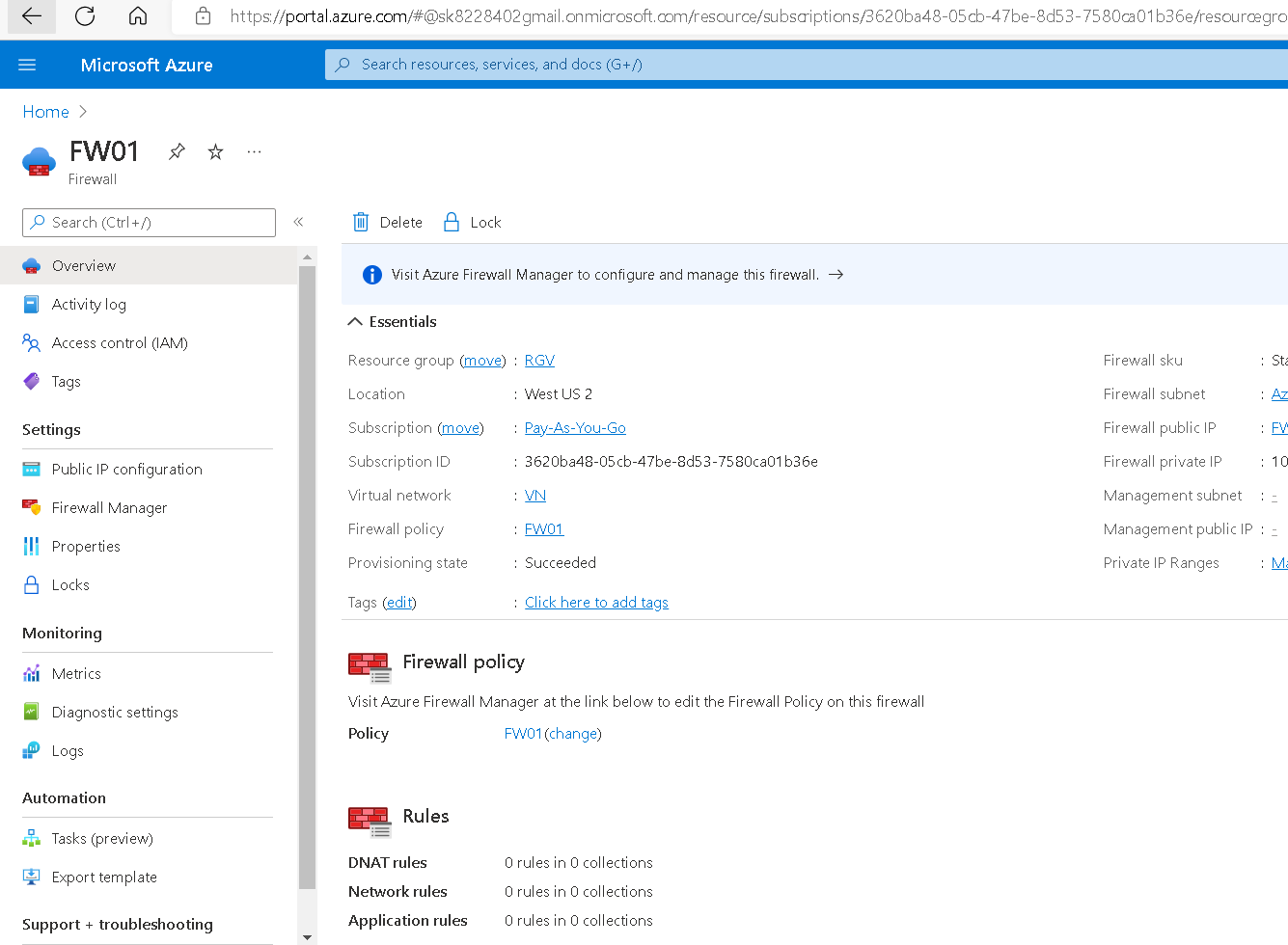This screenshot has width=1288, height=945.
Task: Click change link beside Policy FW01
Action: [x=573, y=734]
